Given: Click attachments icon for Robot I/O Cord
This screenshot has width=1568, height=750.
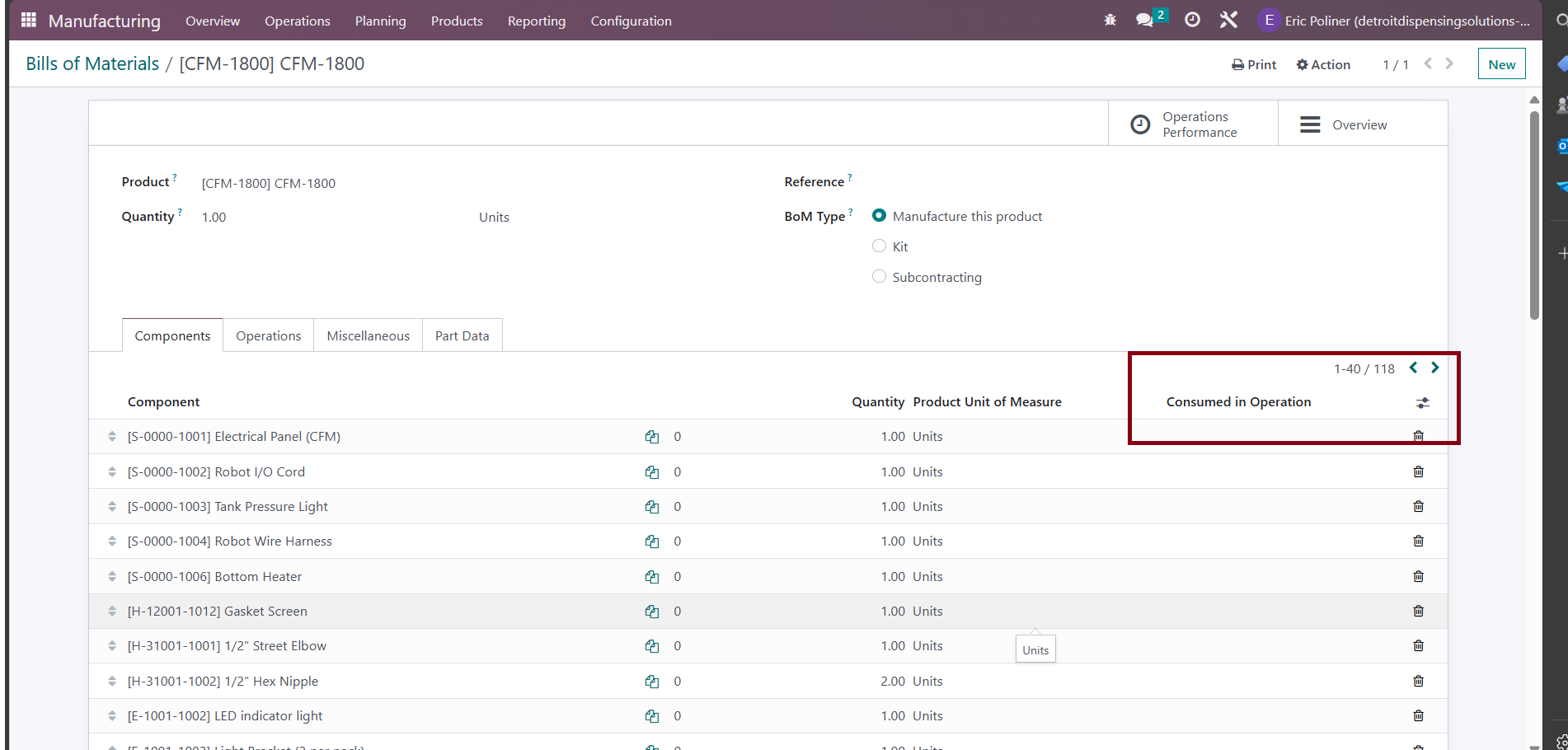Looking at the screenshot, I should 652,472.
